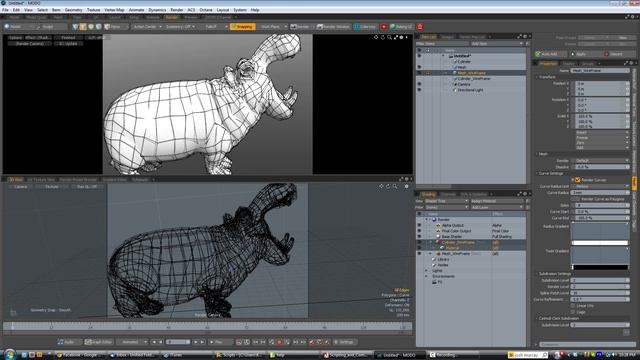Switch to the Shading tab
Viewport: 640px width, 360px height.
[x=428, y=194]
